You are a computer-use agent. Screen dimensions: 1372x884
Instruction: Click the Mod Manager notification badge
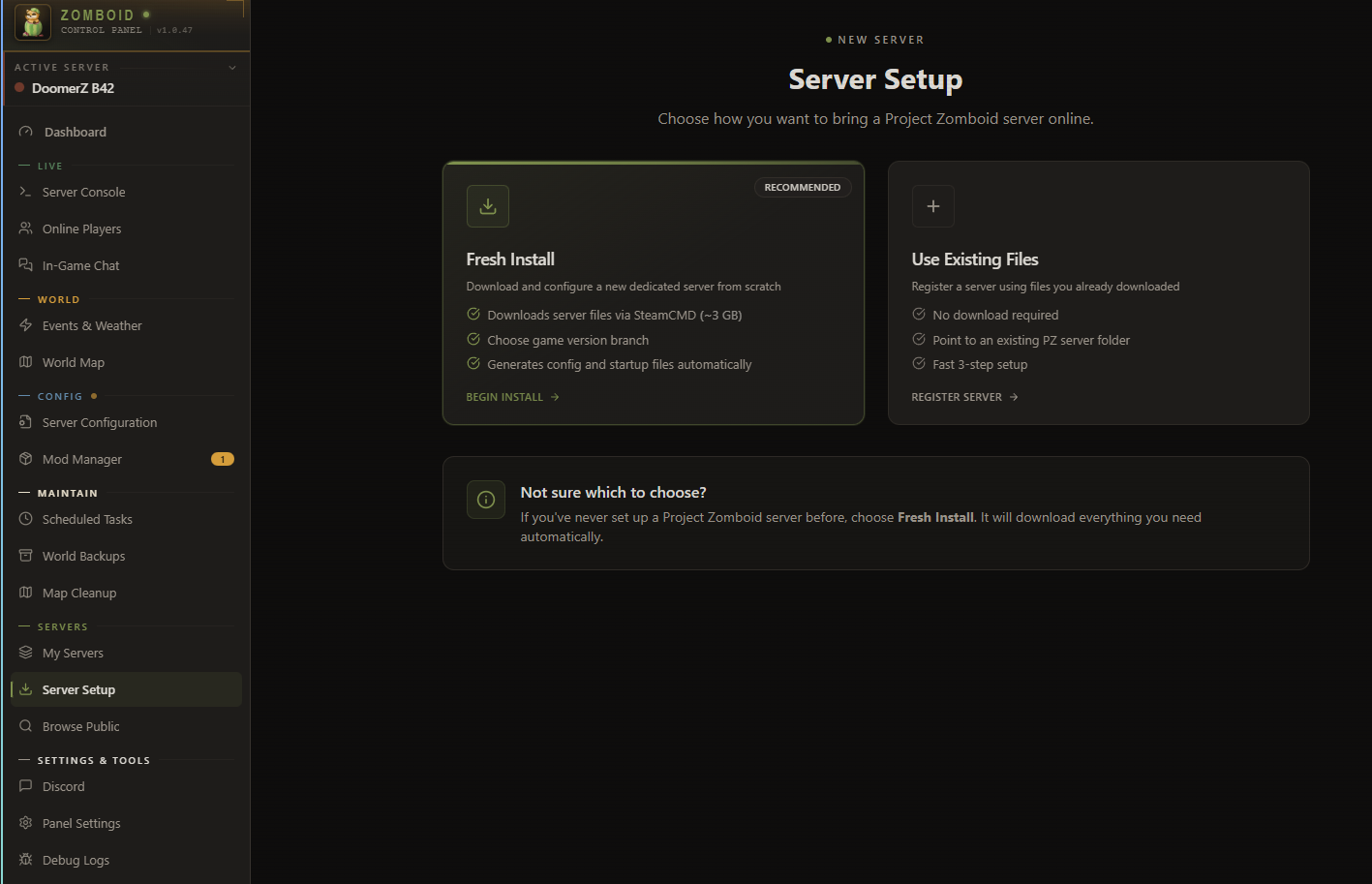pos(223,459)
